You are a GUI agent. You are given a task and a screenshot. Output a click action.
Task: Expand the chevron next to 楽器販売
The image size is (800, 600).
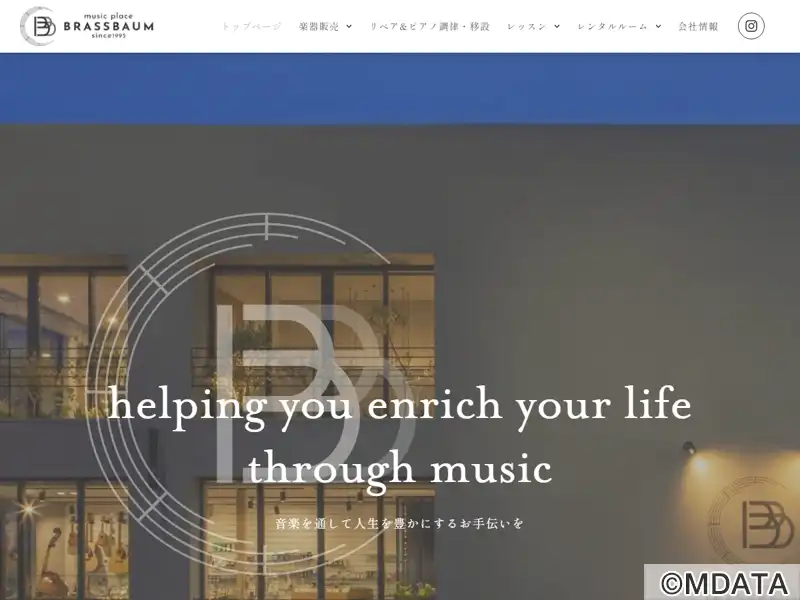349,27
